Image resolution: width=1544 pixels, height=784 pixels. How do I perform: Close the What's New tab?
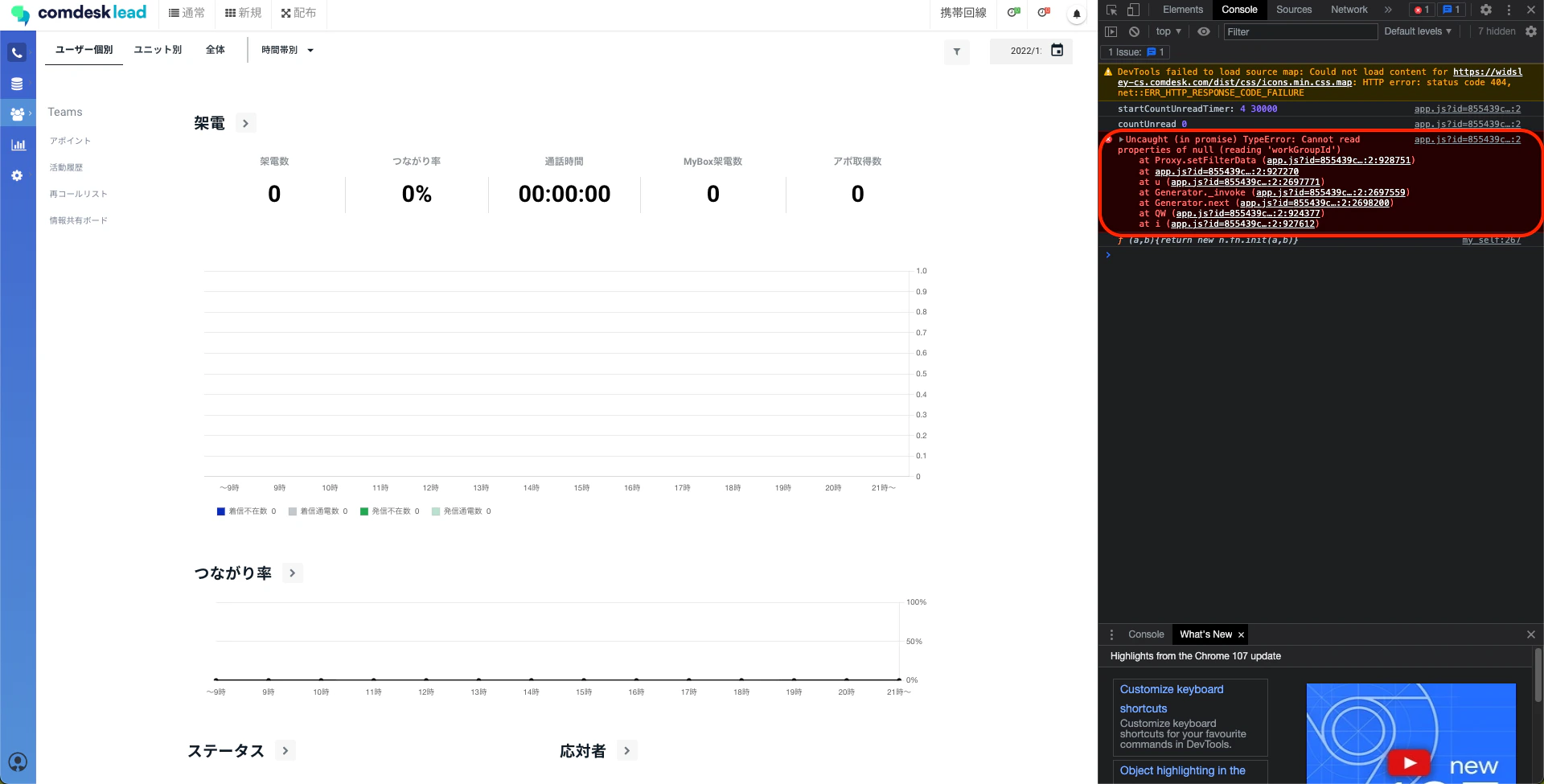pos(1241,635)
